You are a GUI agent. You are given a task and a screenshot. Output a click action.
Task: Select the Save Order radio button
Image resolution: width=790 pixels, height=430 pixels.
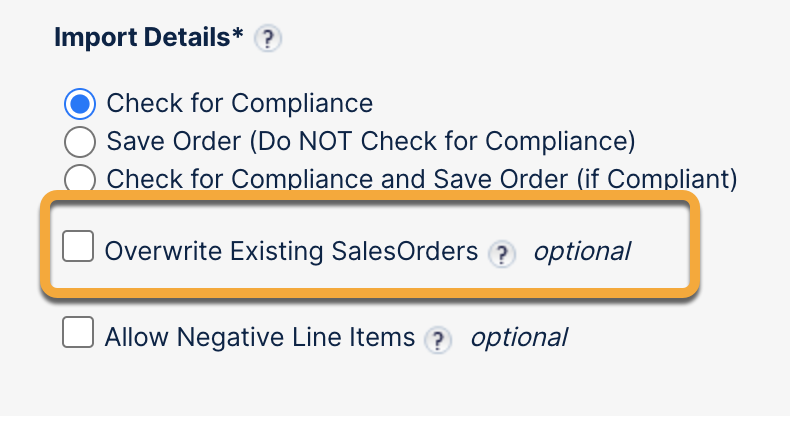[x=79, y=141]
